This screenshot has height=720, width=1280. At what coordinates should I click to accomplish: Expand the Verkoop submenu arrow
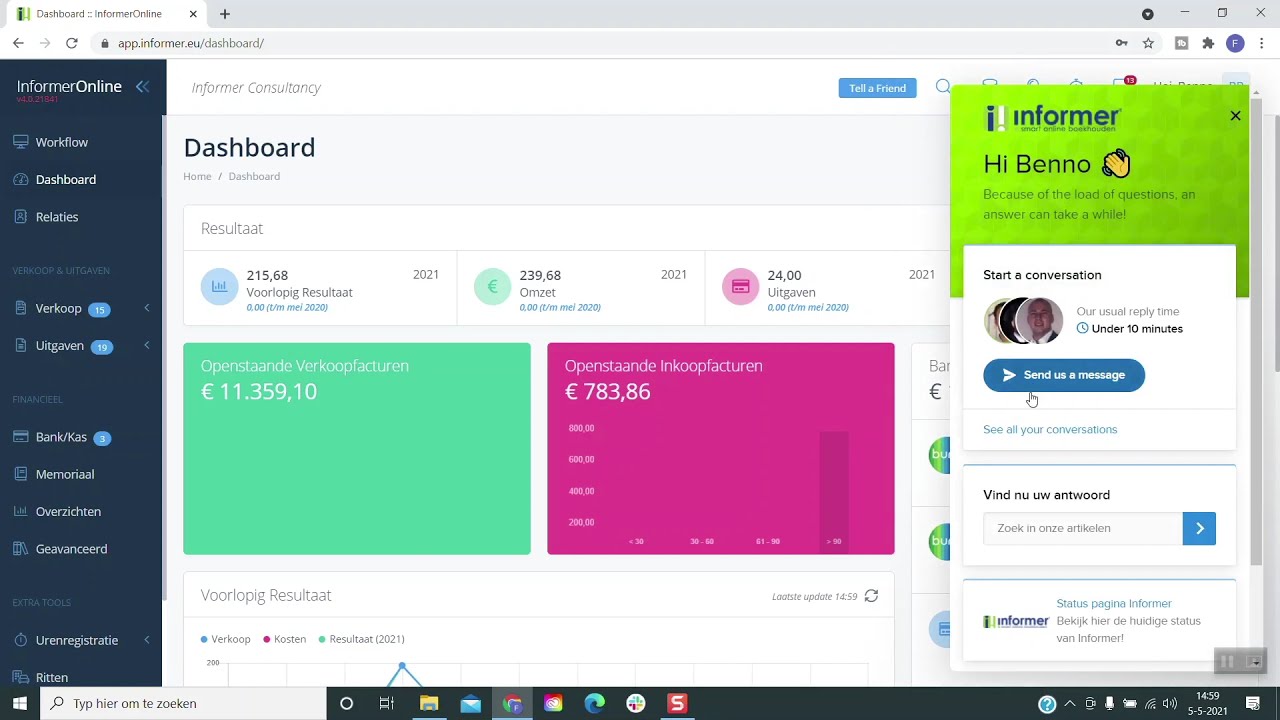coord(147,308)
